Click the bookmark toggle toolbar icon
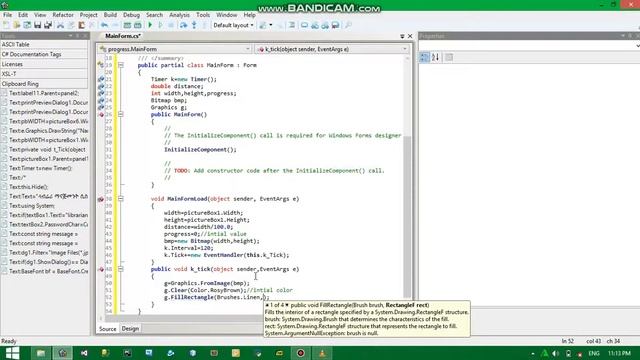This screenshot has height=360, width=640. point(304,25)
